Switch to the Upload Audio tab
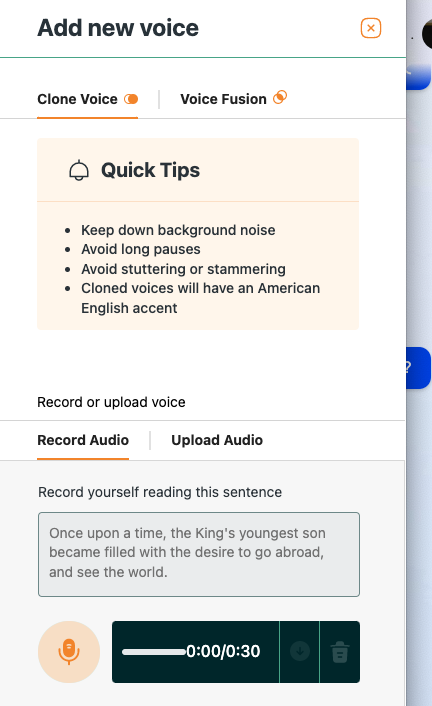 tap(217, 440)
